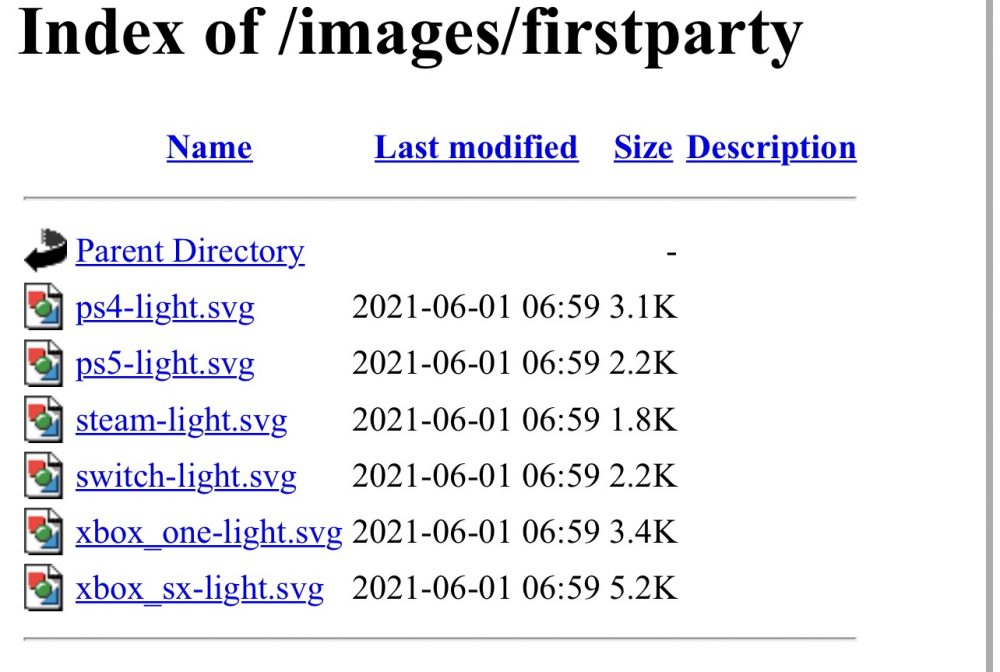This screenshot has width=1000, height=672.
Task: Click the Index of /images/firstparty page heading
Action: pyautogui.click(x=410, y=35)
